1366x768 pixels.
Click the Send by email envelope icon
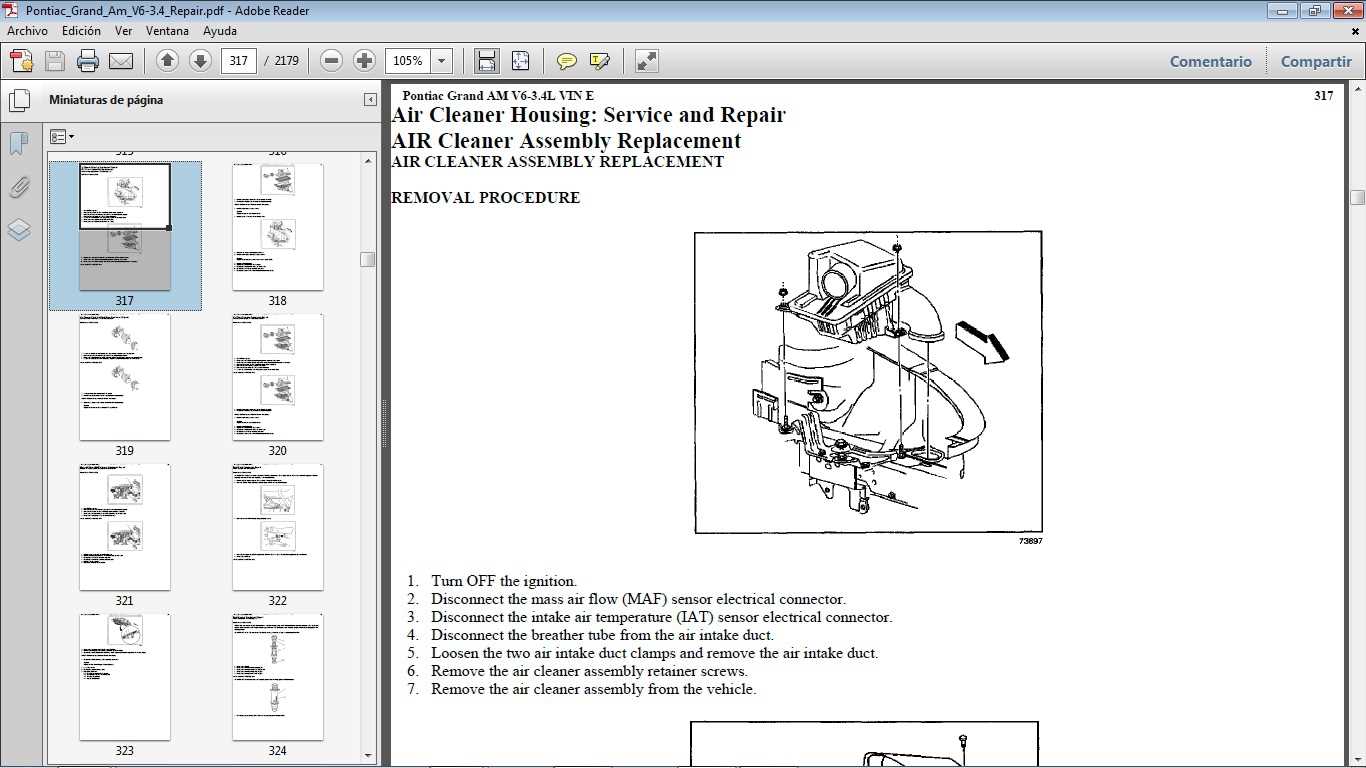click(x=121, y=61)
